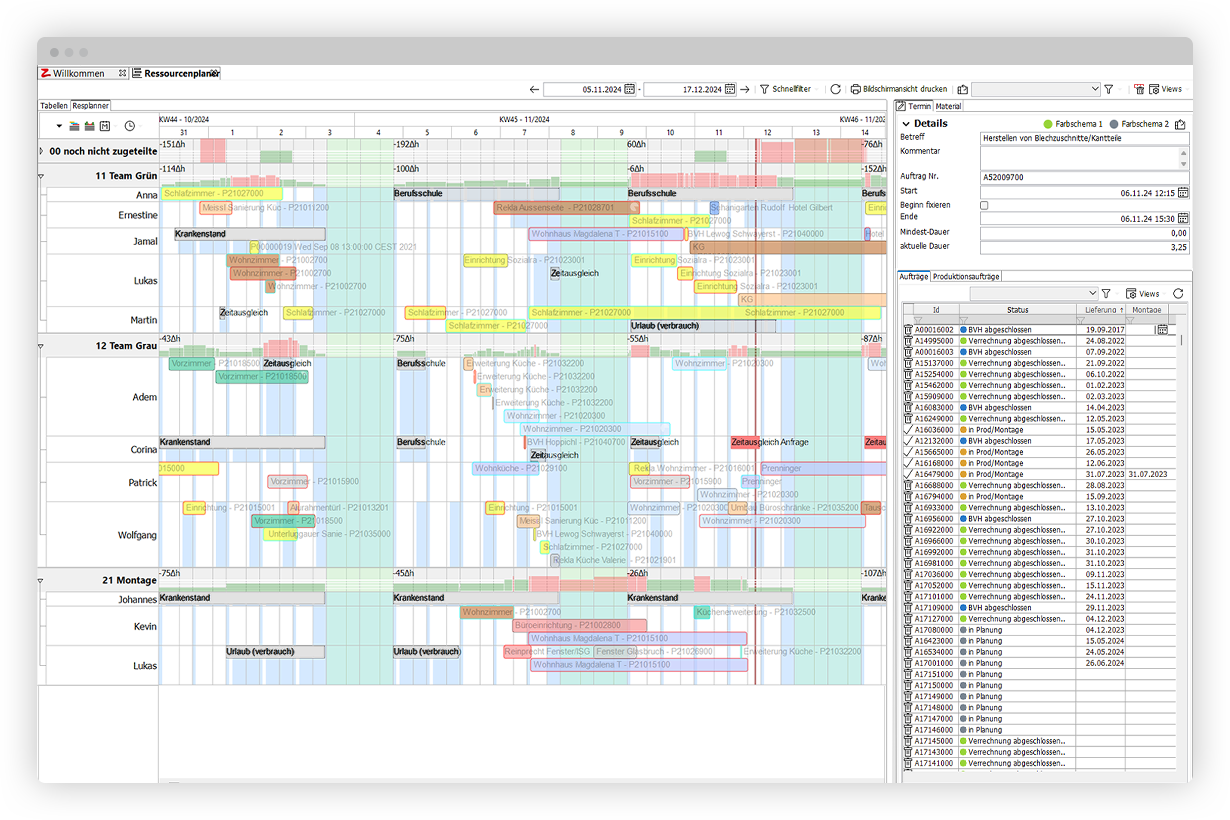
Task: Click the green Farbschema 1 color swatch
Action: [x=1047, y=124]
